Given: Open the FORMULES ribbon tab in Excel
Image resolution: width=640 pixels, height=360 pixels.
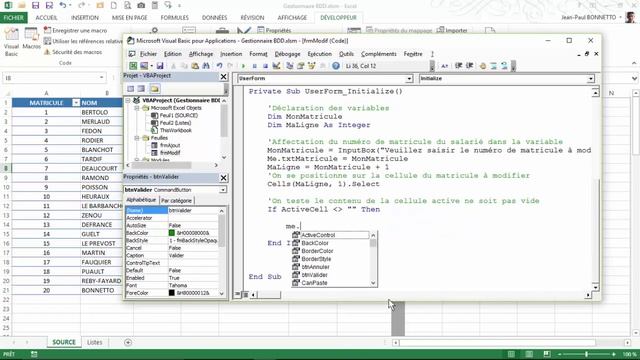Looking at the screenshot, I should click(175, 18).
